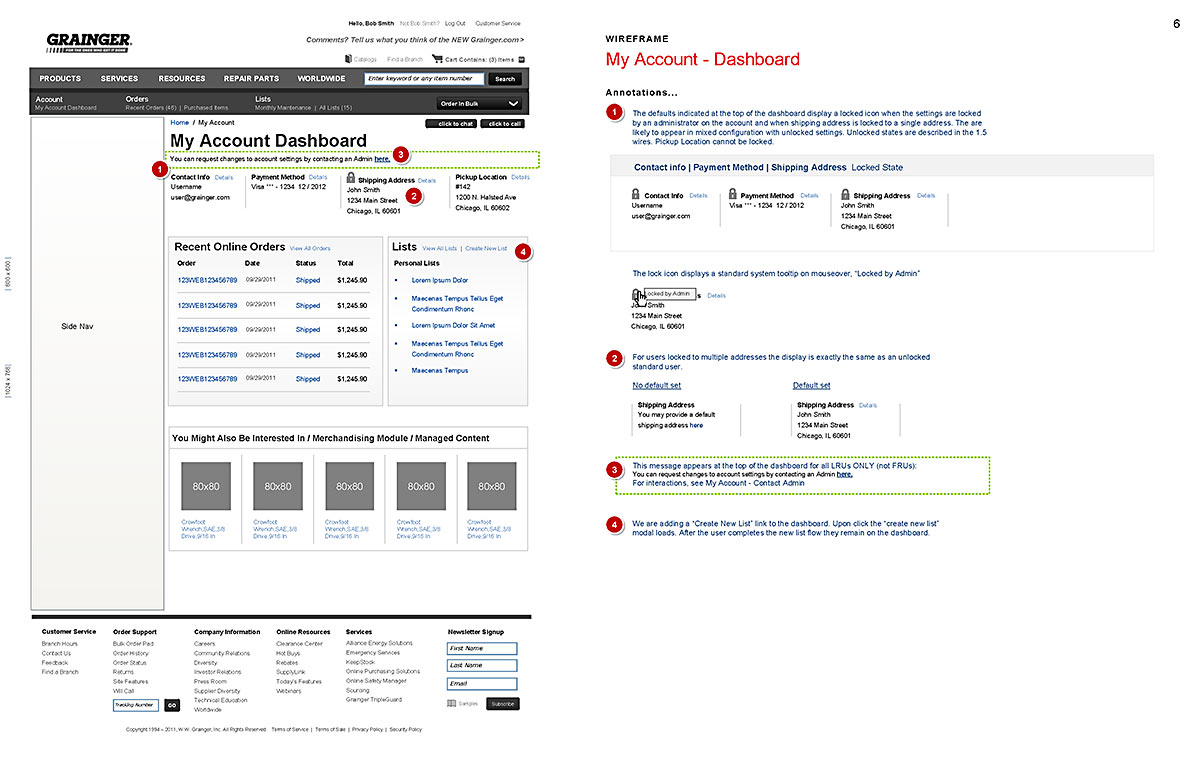1200x777 pixels.
Task: Click lock icon beside Shipping Address on dashboard
Action: 350,179
